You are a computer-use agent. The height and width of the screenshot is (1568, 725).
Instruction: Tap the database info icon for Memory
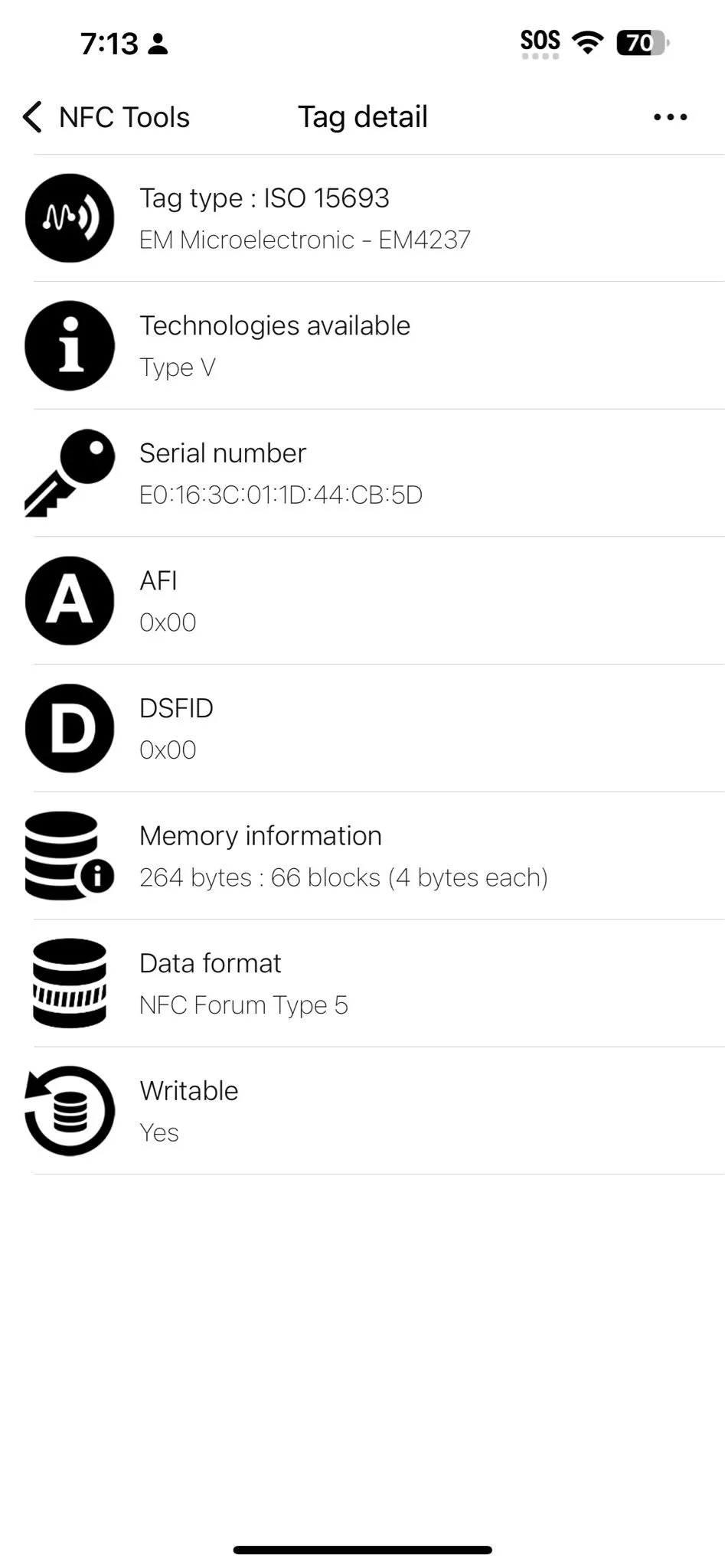point(70,855)
